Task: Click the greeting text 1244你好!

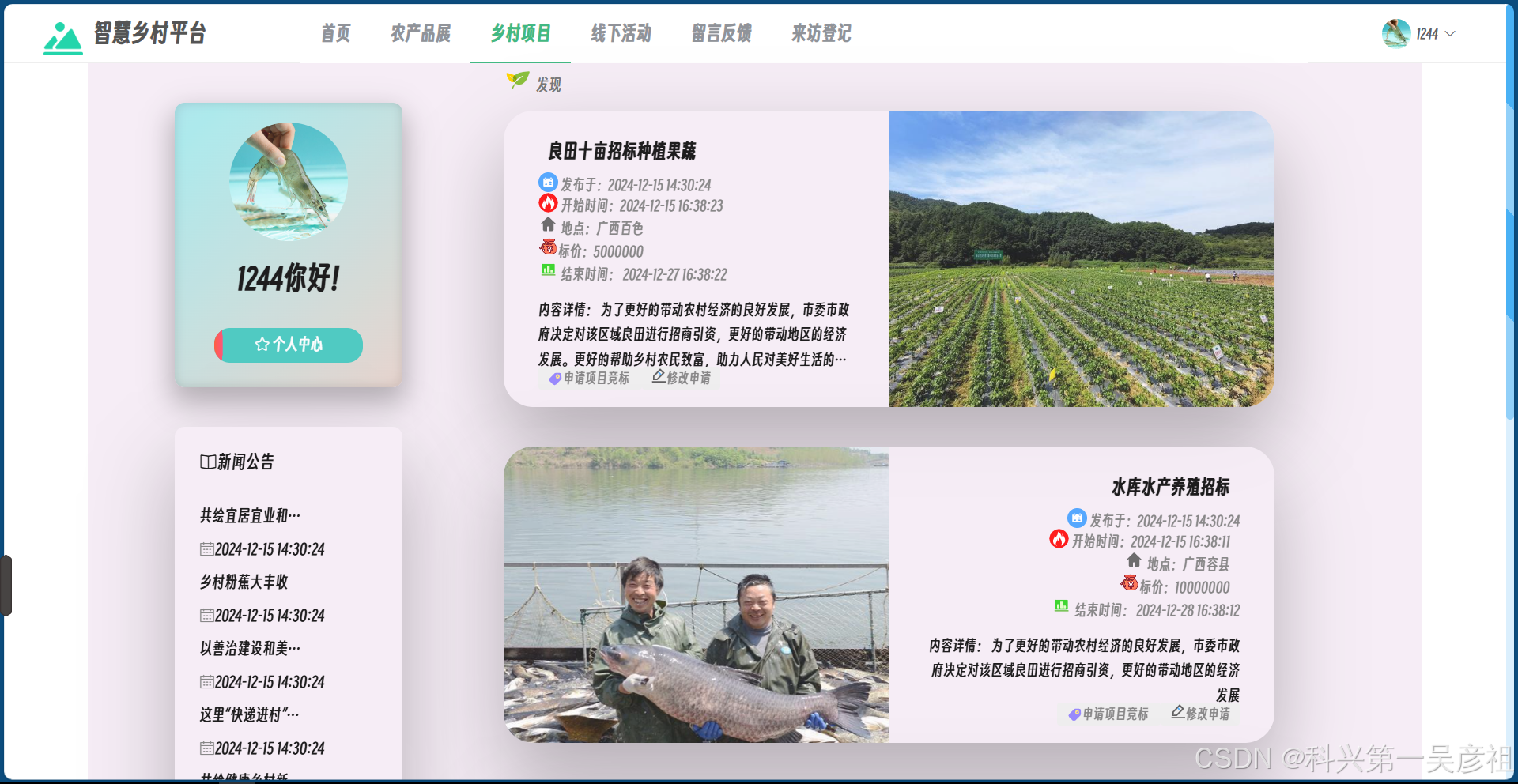Action: click(x=289, y=278)
